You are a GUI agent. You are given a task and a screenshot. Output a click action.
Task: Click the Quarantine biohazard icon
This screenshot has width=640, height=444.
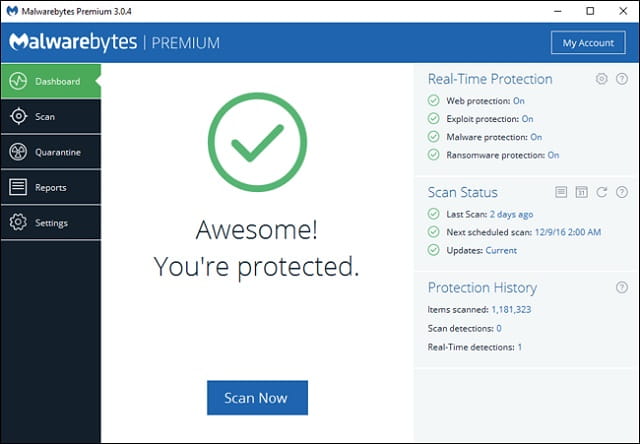tap(18, 152)
